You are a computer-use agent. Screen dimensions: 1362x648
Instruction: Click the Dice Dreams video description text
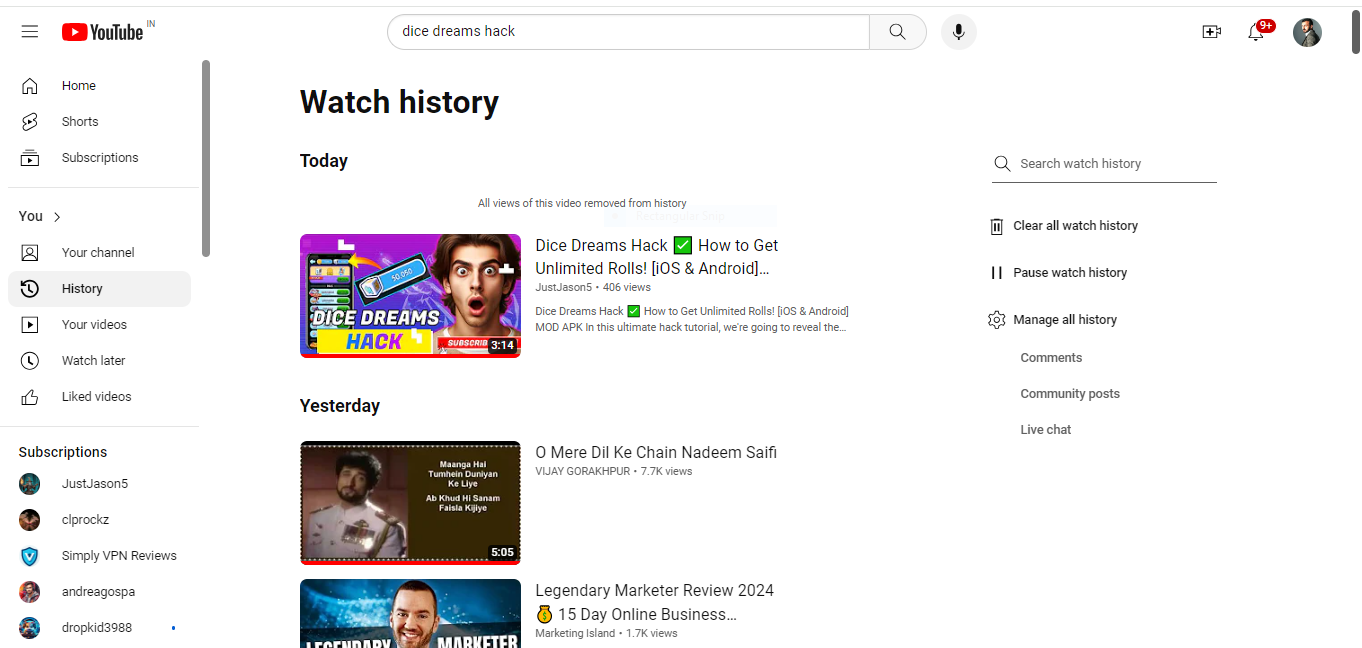[x=692, y=319]
